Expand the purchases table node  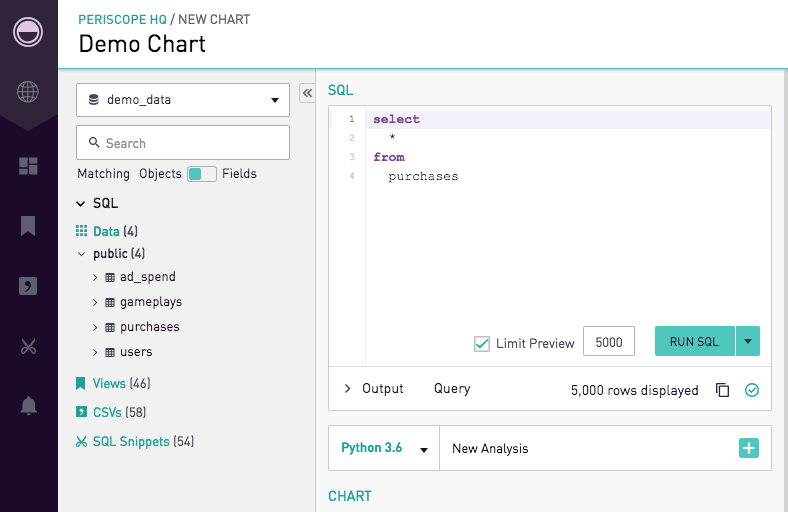coord(95,328)
